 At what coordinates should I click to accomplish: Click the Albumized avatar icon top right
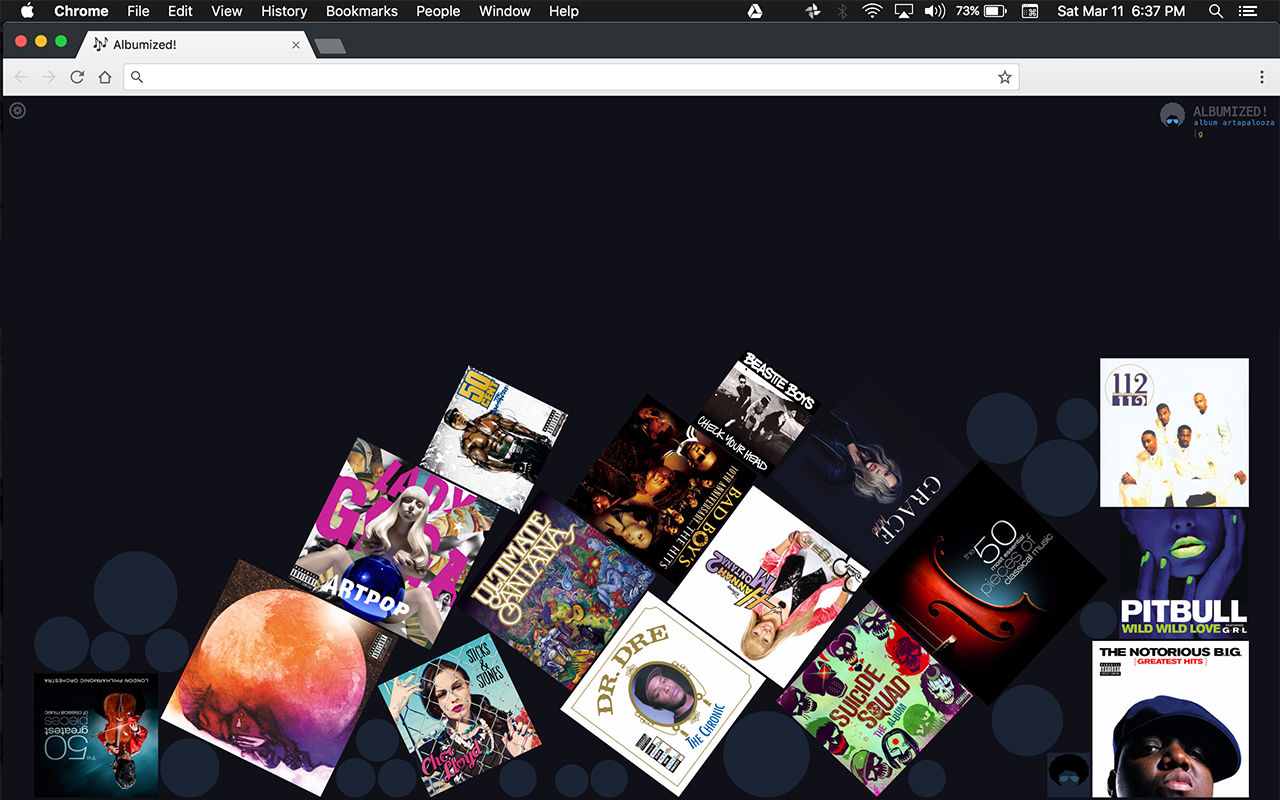click(x=1170, y=114)
